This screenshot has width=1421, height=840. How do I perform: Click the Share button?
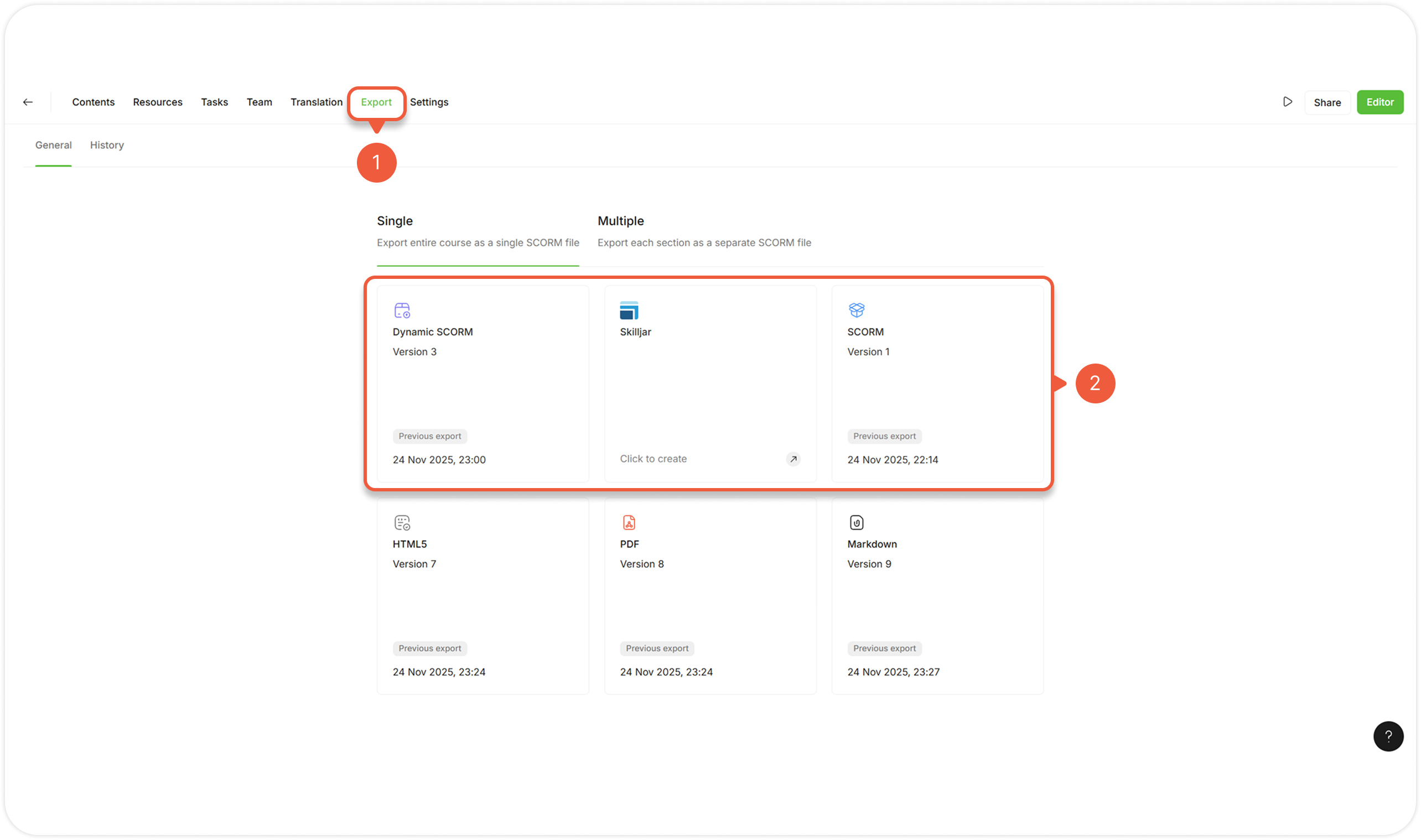pyautogui.click(x=1326, y=102)
